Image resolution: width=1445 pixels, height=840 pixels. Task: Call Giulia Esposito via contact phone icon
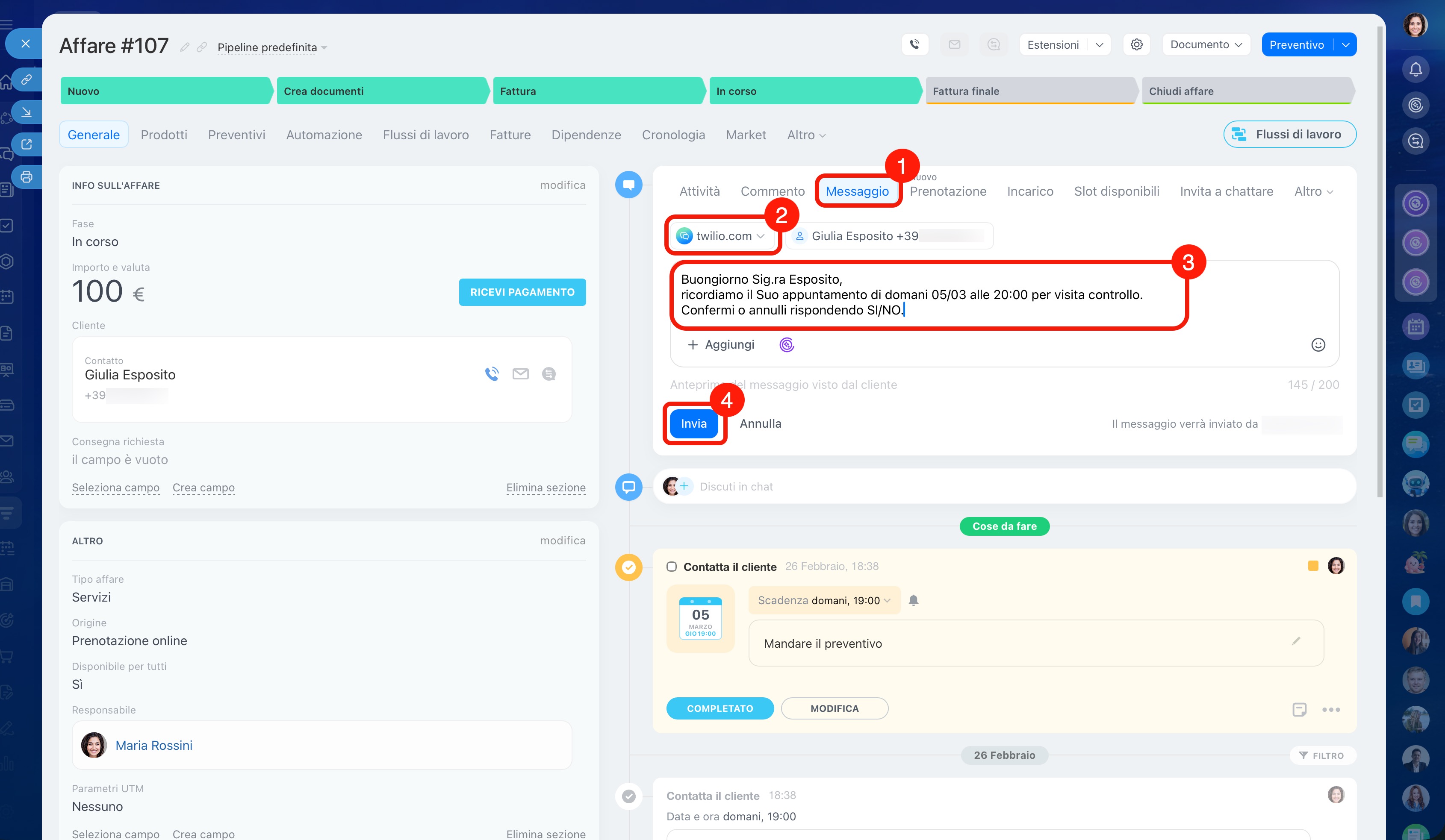491,374
